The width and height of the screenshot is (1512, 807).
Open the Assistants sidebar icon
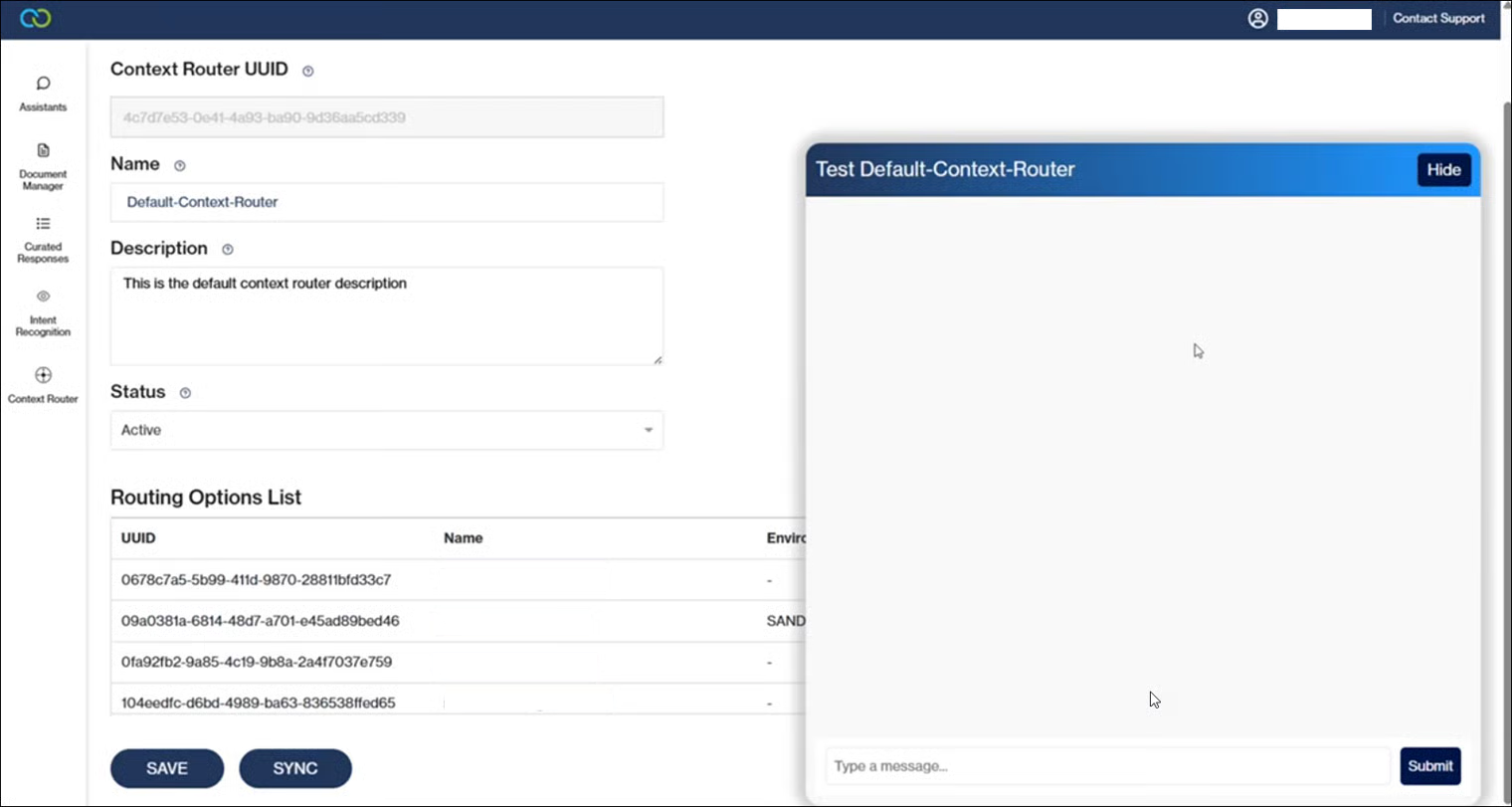[x=43, y=84]
